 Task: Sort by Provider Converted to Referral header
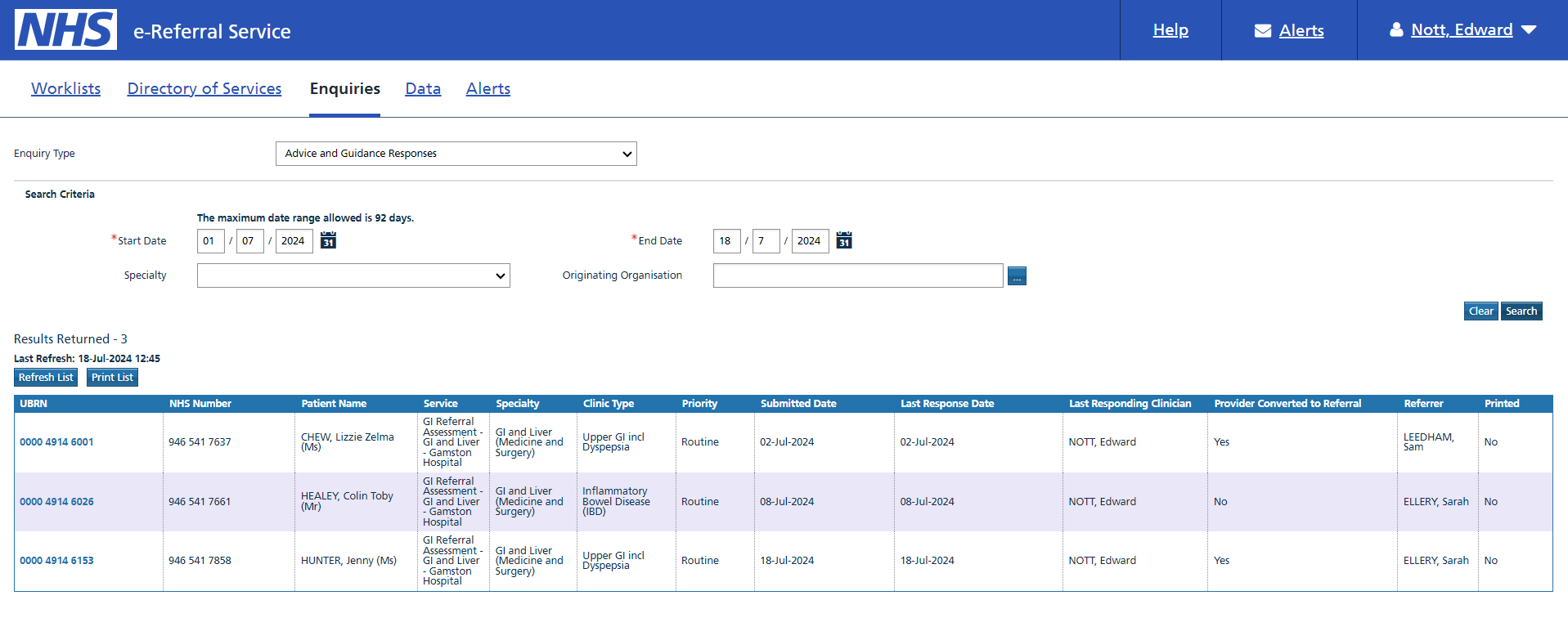click(1287, 404)
